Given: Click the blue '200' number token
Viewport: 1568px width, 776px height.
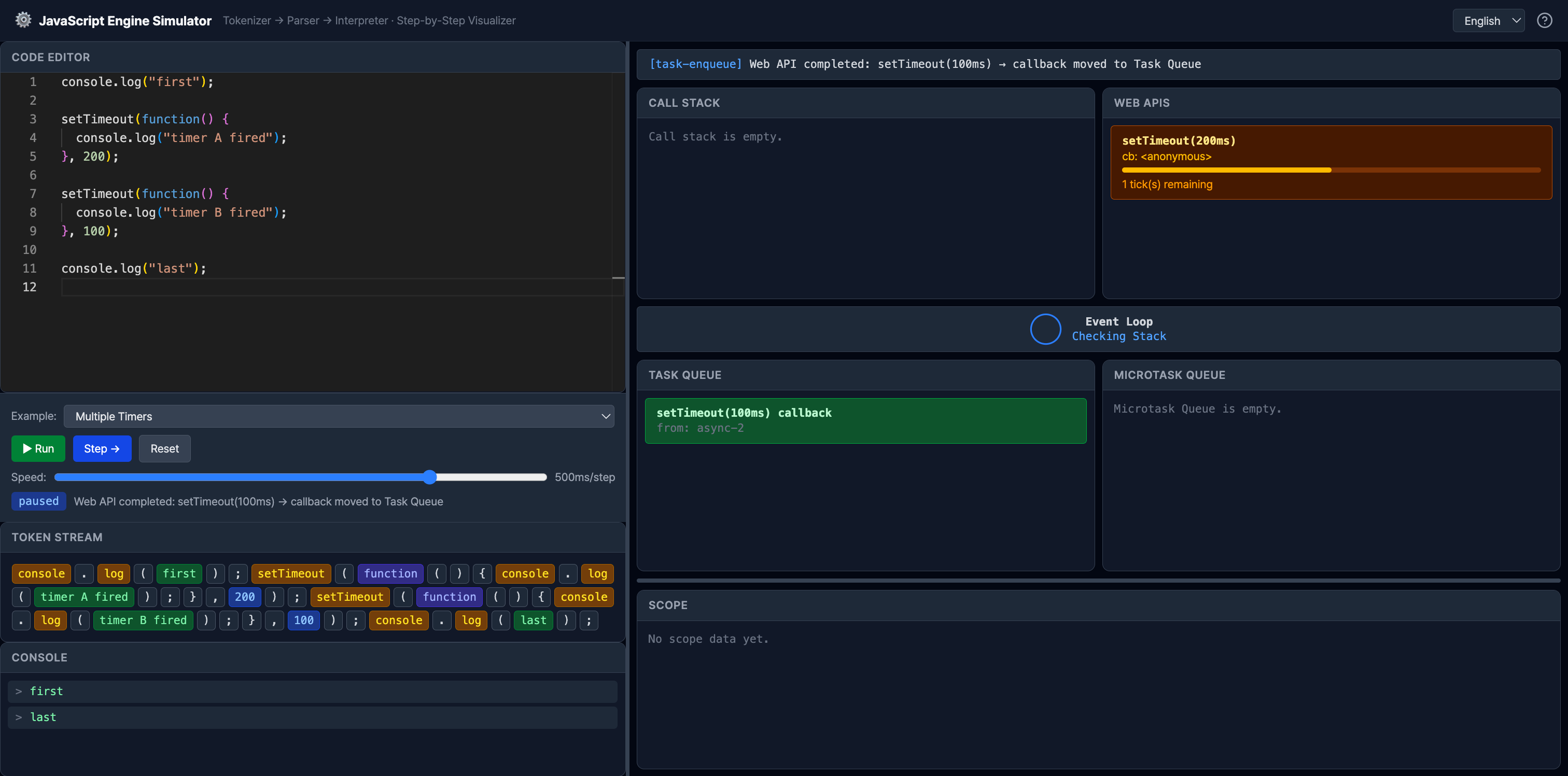Looking at the screenshot, I should pos(245,597).
